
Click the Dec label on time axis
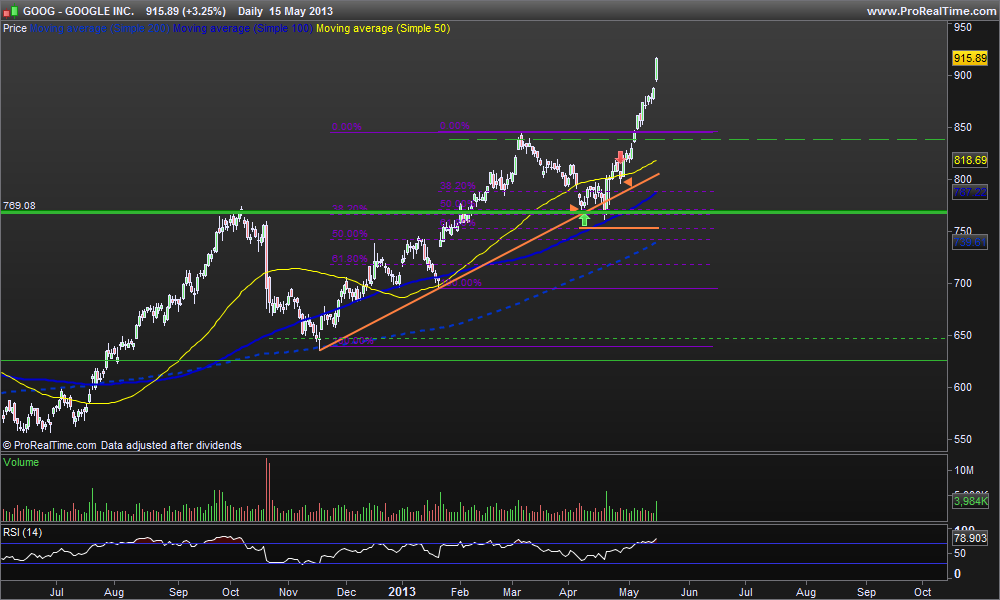click(346, 592)
